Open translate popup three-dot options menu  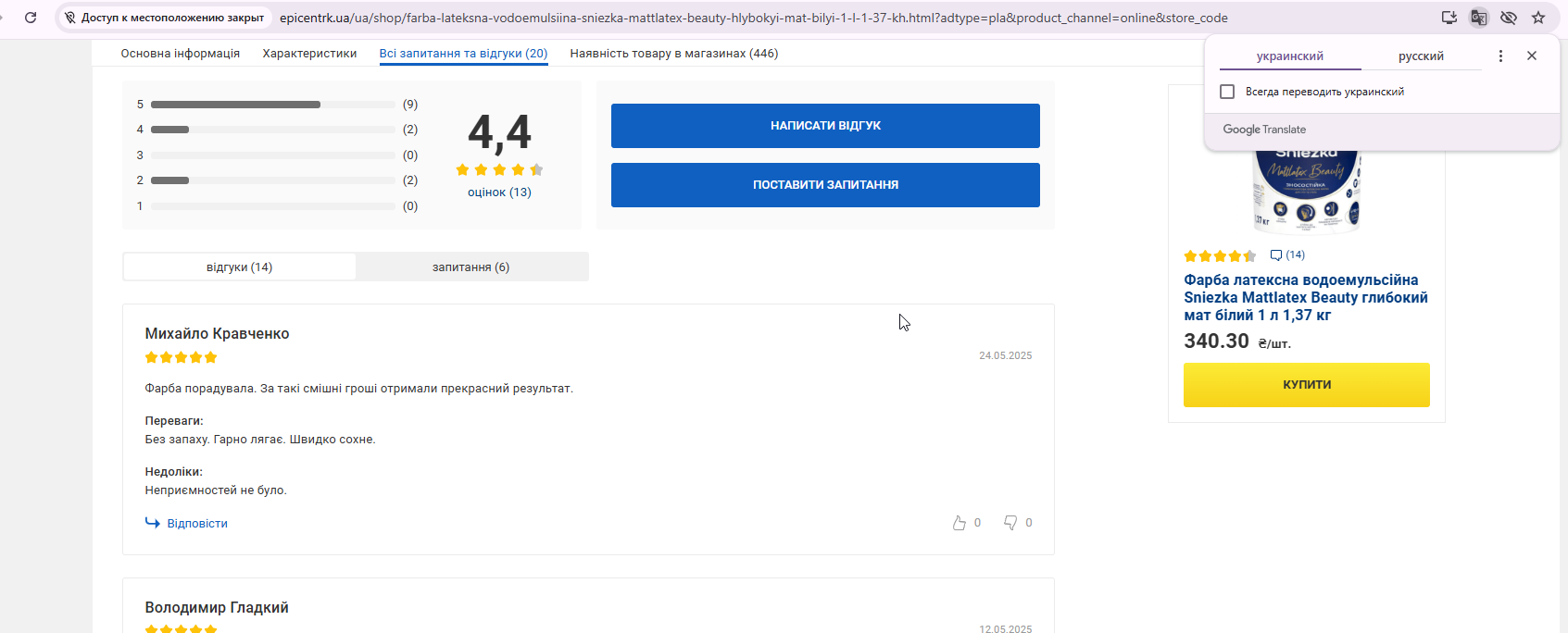click(x=1500, y=56)
